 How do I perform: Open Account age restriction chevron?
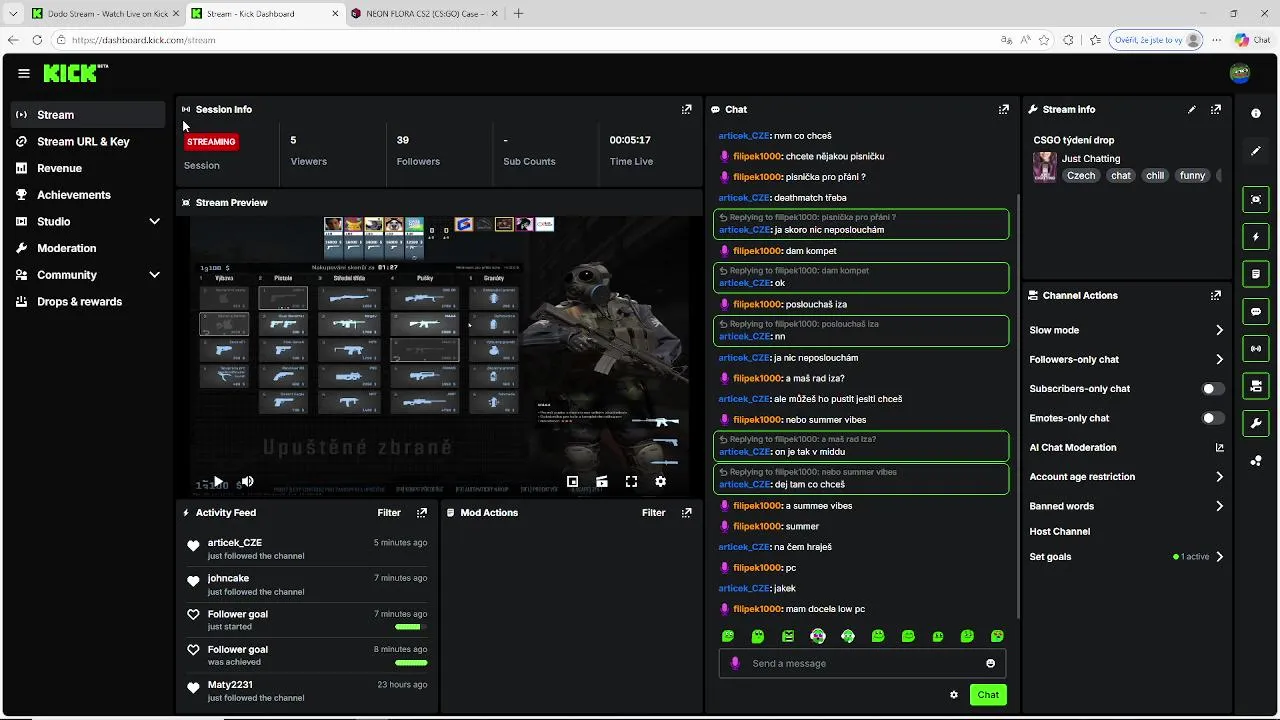(x=1219, y=477)
